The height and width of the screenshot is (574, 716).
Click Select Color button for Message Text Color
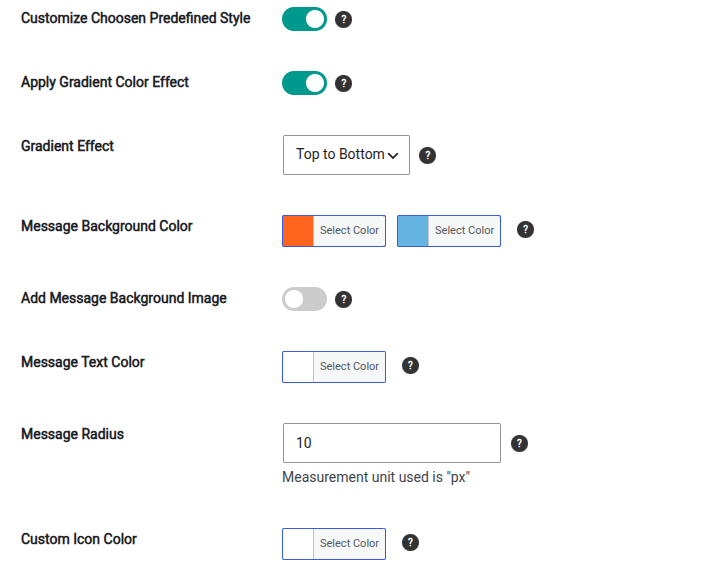coord(349,367)
